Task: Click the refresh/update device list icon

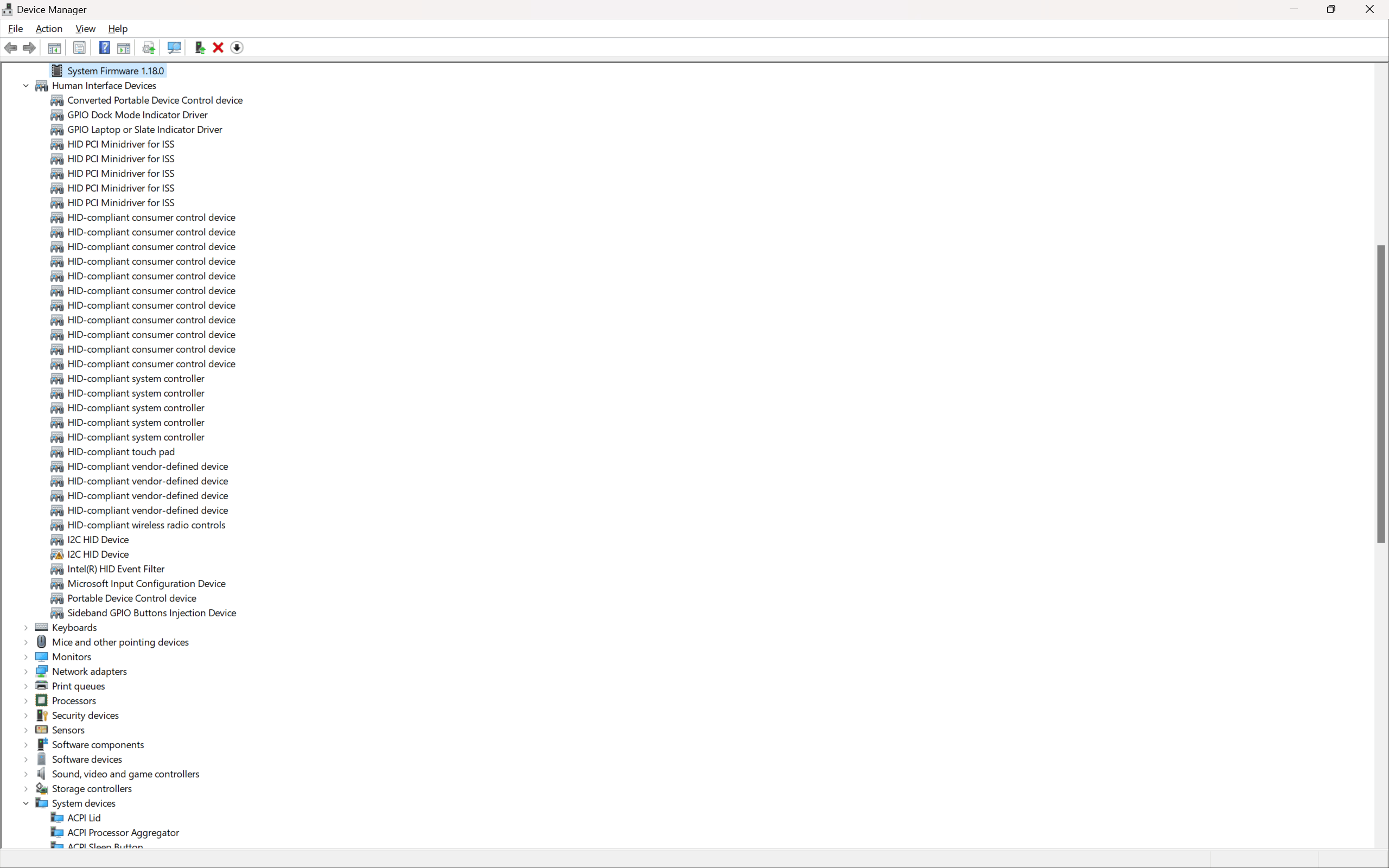Action: click(x=174, y=47)
